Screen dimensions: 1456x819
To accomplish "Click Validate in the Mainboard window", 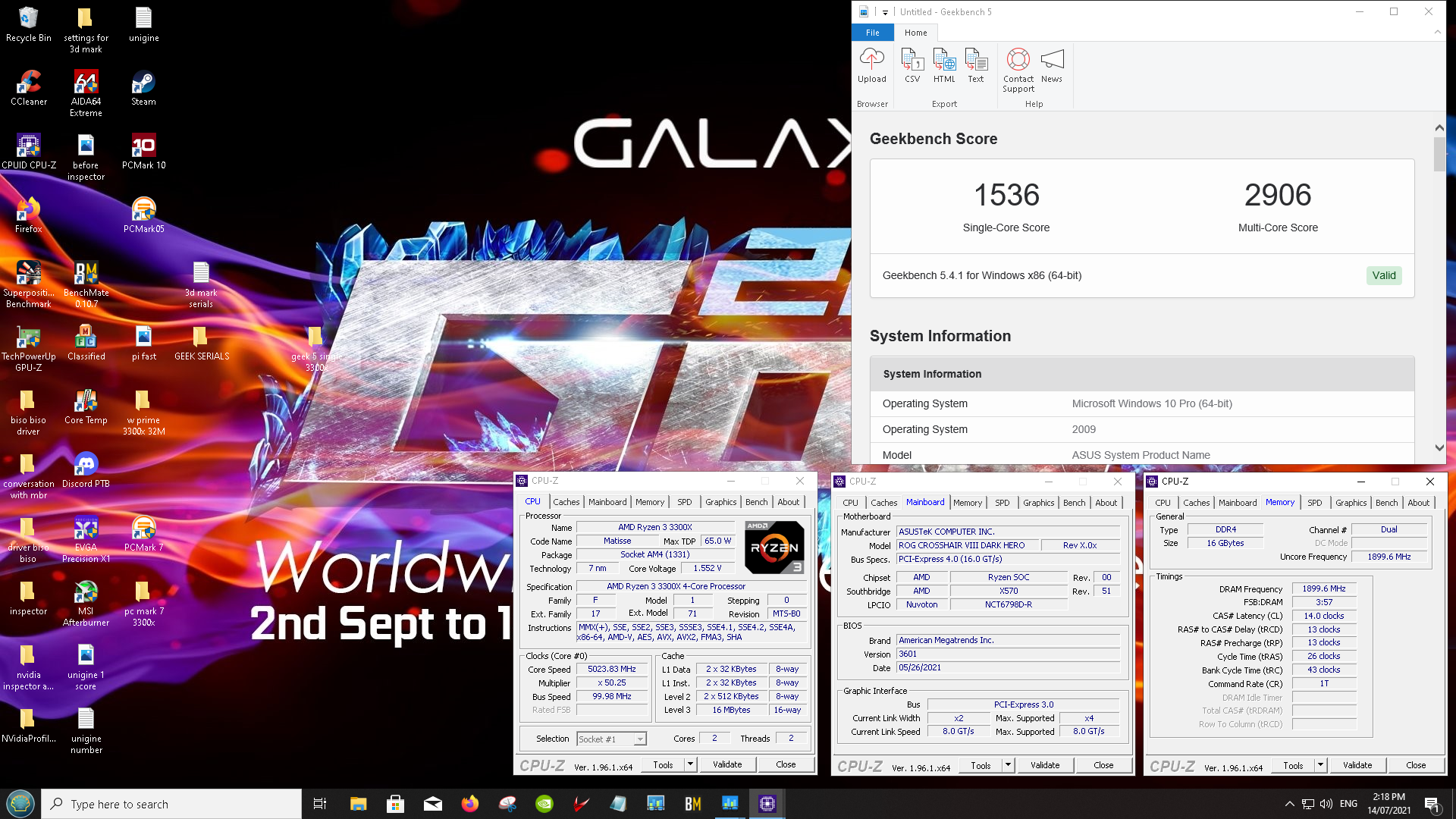I will tap(1045, 765).
